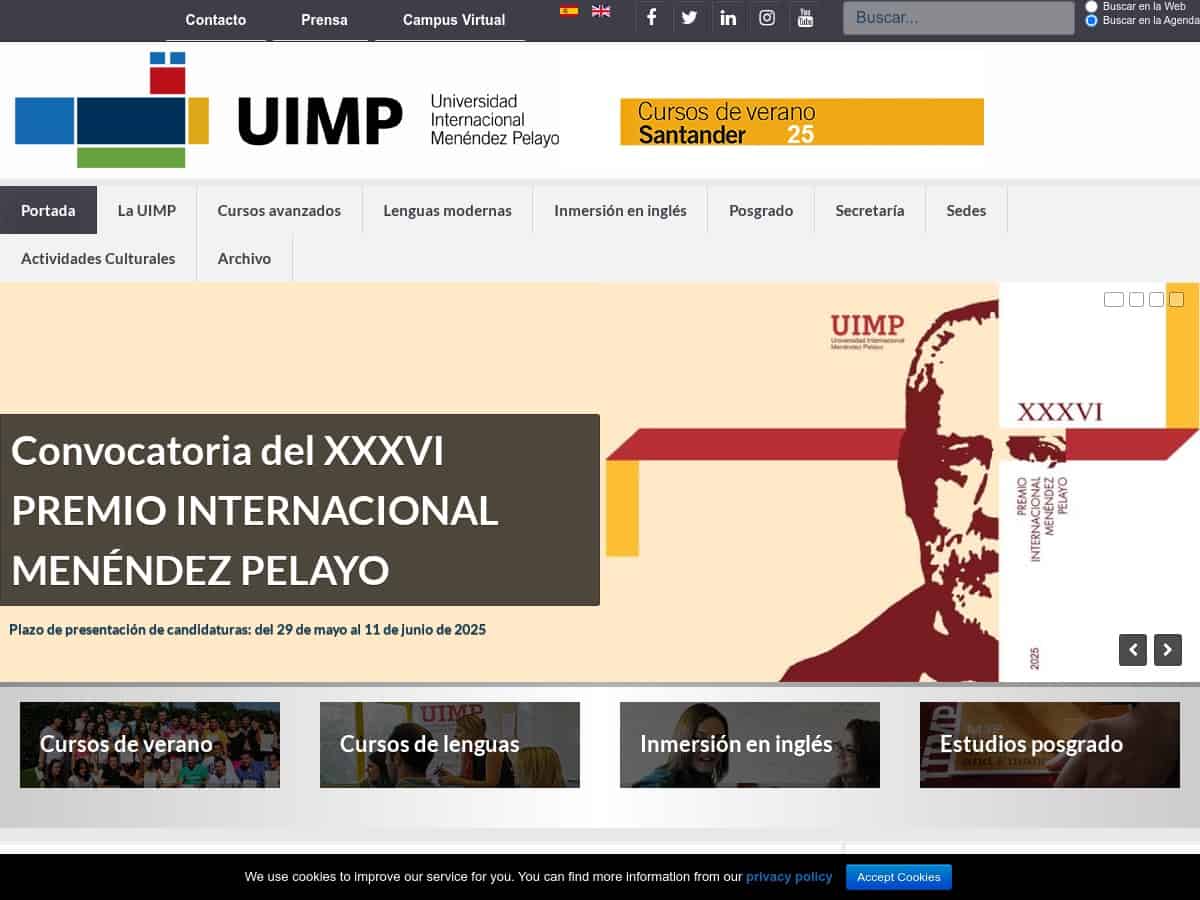Select the Portada menu tab

pyautogui.click(x=48, y=210)
